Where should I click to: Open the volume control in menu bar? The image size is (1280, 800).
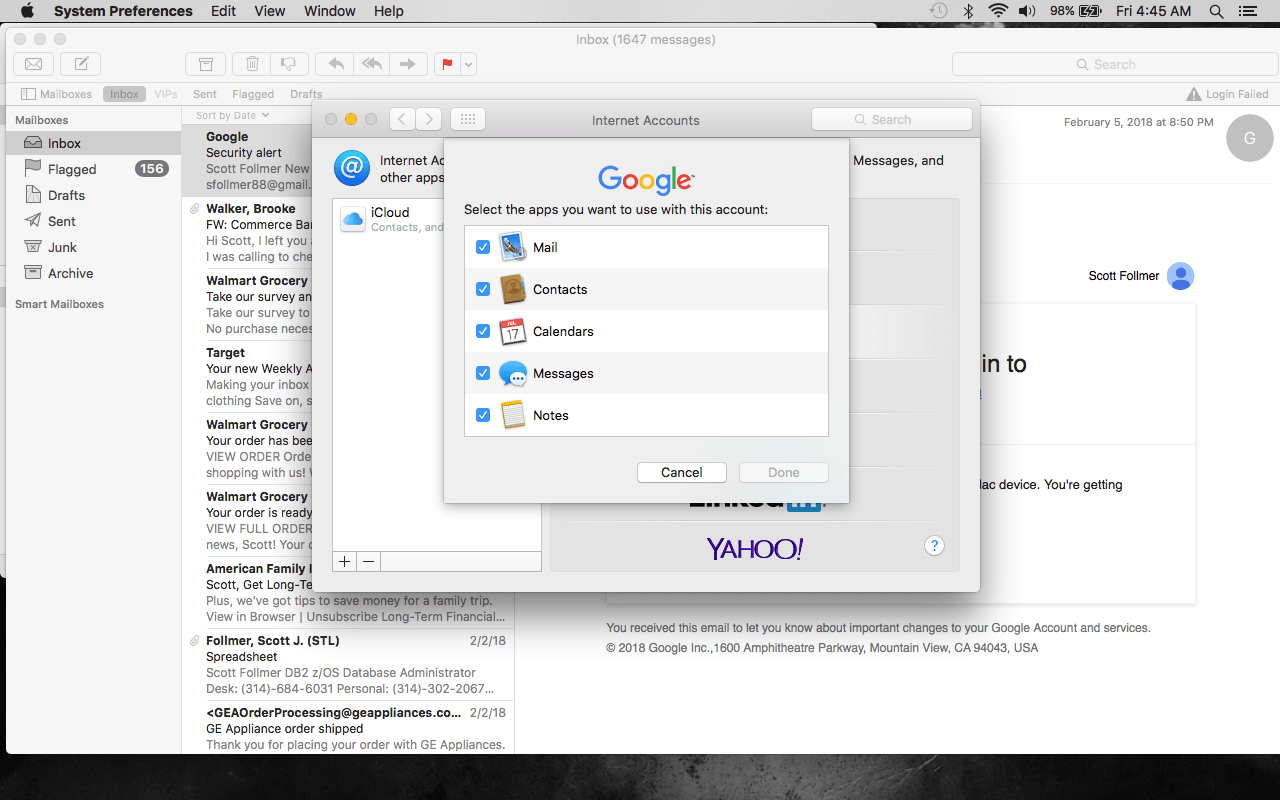[x=1027, y=11]
